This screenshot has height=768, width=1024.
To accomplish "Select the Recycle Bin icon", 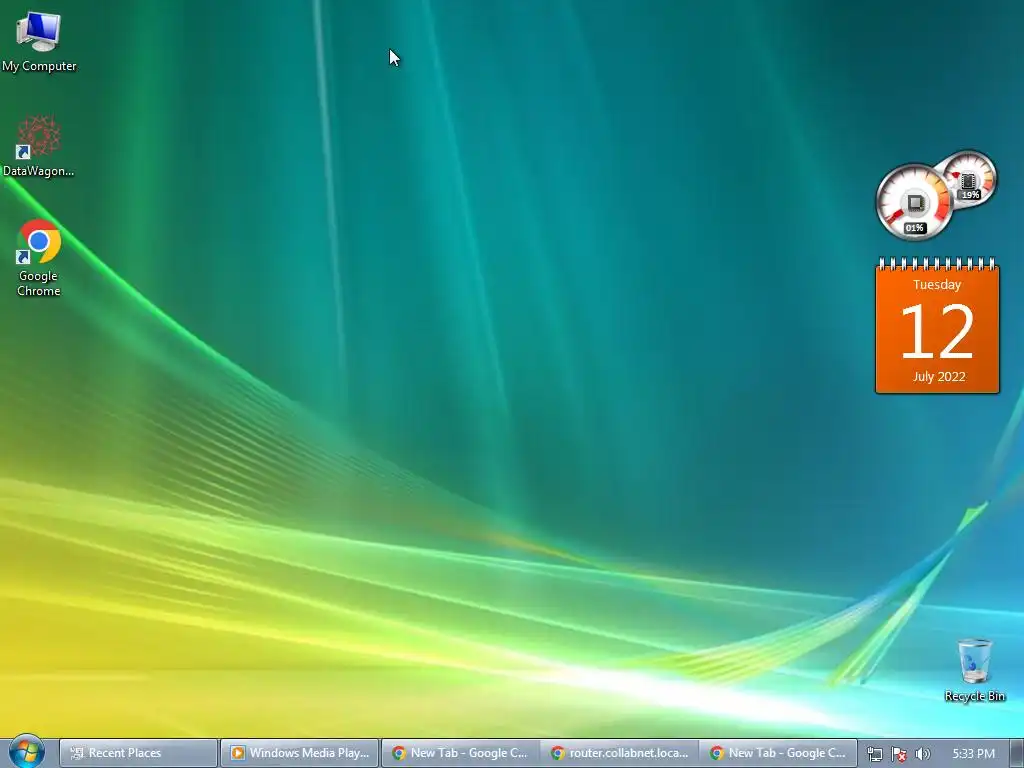I will (x=974, y=669).
